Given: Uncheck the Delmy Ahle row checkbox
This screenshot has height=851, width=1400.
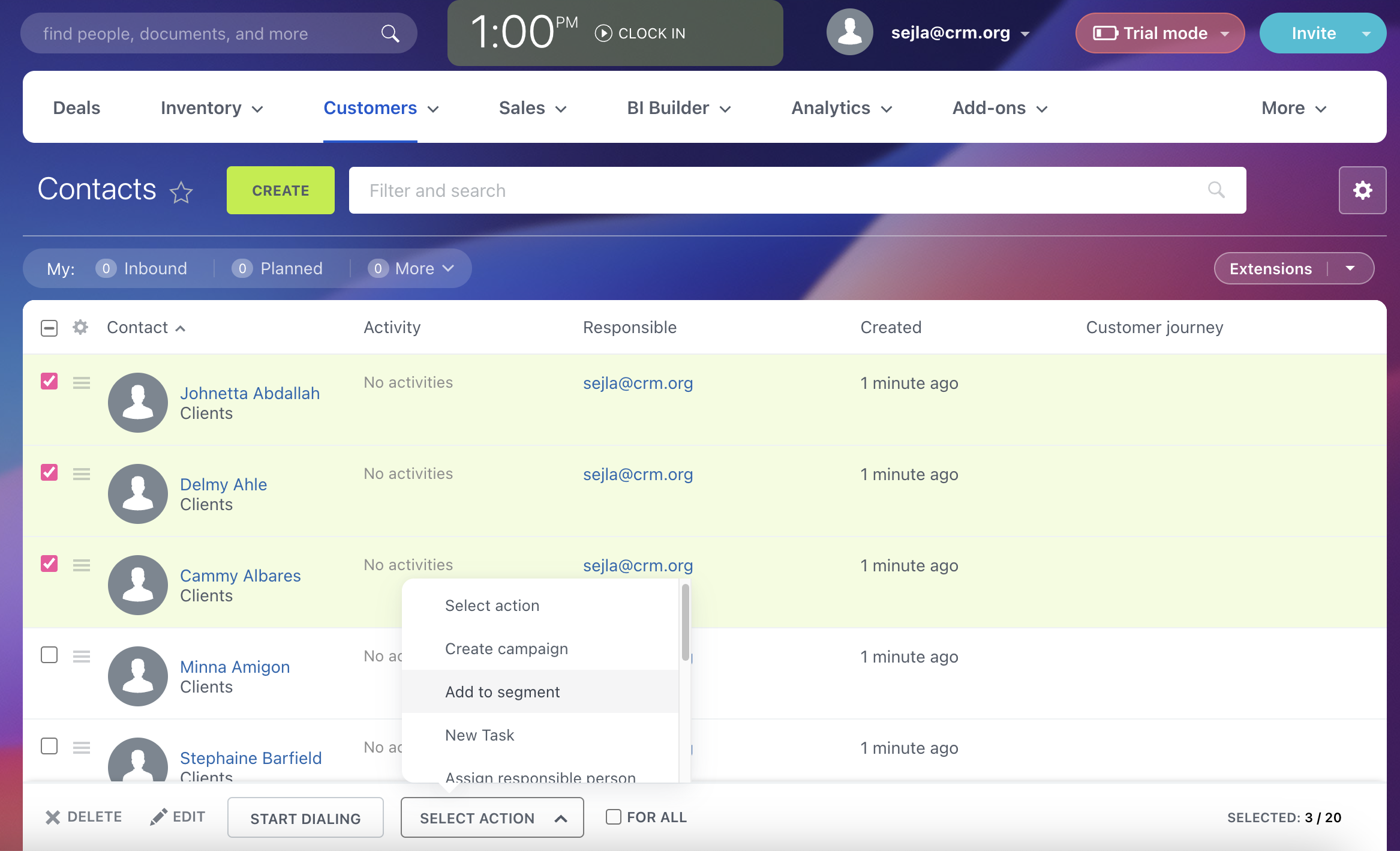Looking at the screenshot, I should (x=49, y=473).
